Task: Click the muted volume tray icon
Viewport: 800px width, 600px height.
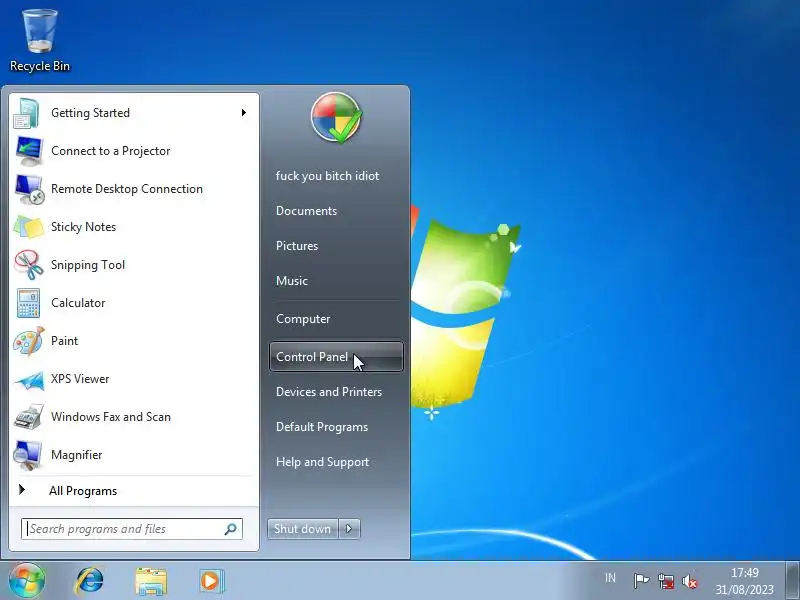Action: [x=690, y=581]
